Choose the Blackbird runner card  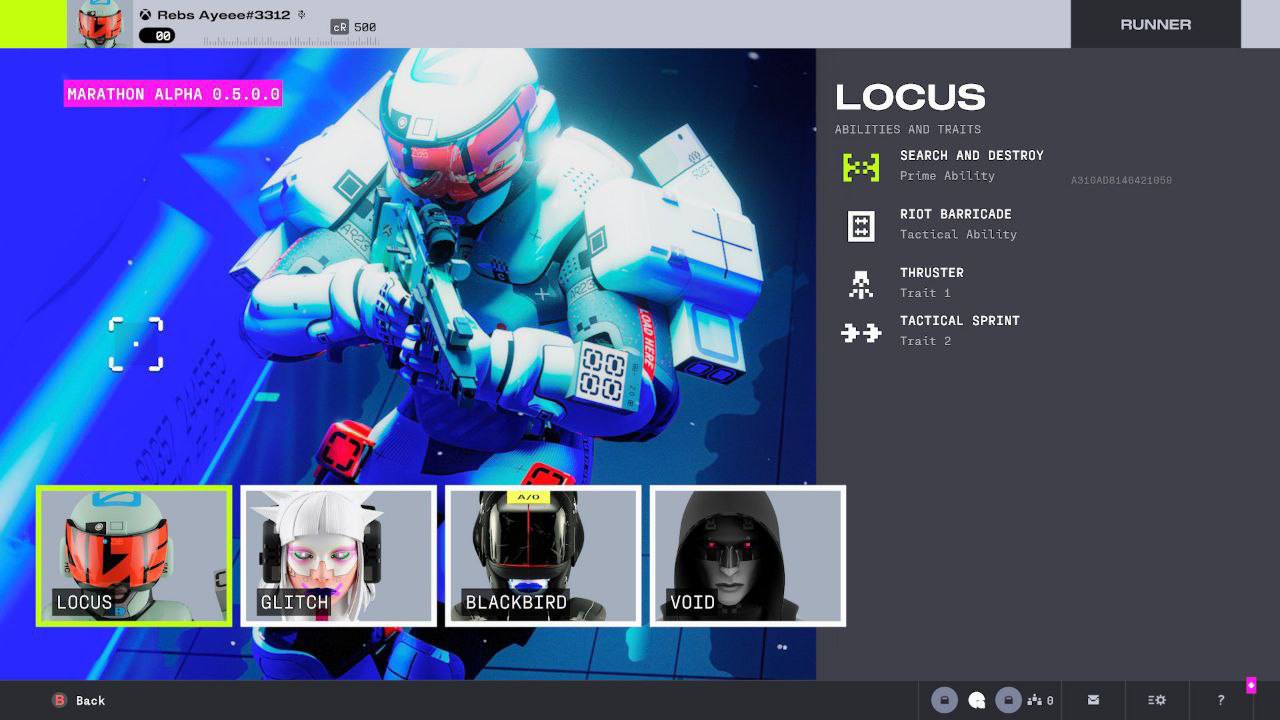(x=543, y=556)
